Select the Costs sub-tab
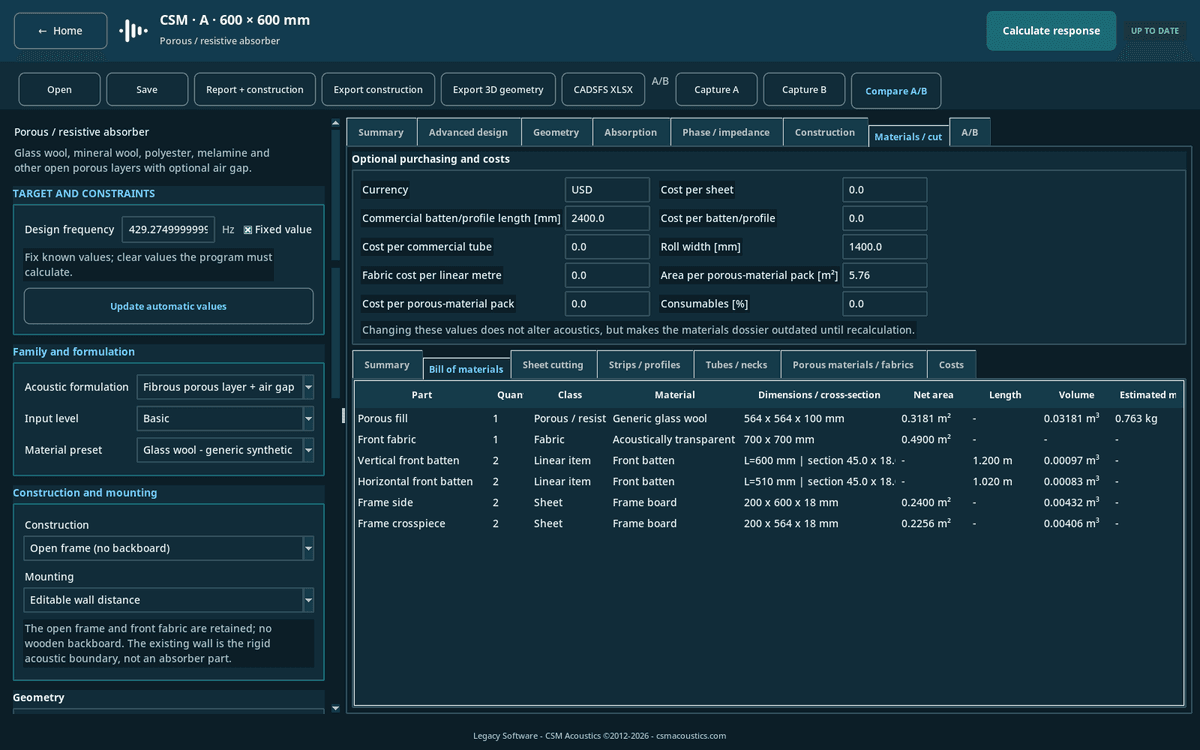This screenshot has width=1200, height=750. click(952, 365)
